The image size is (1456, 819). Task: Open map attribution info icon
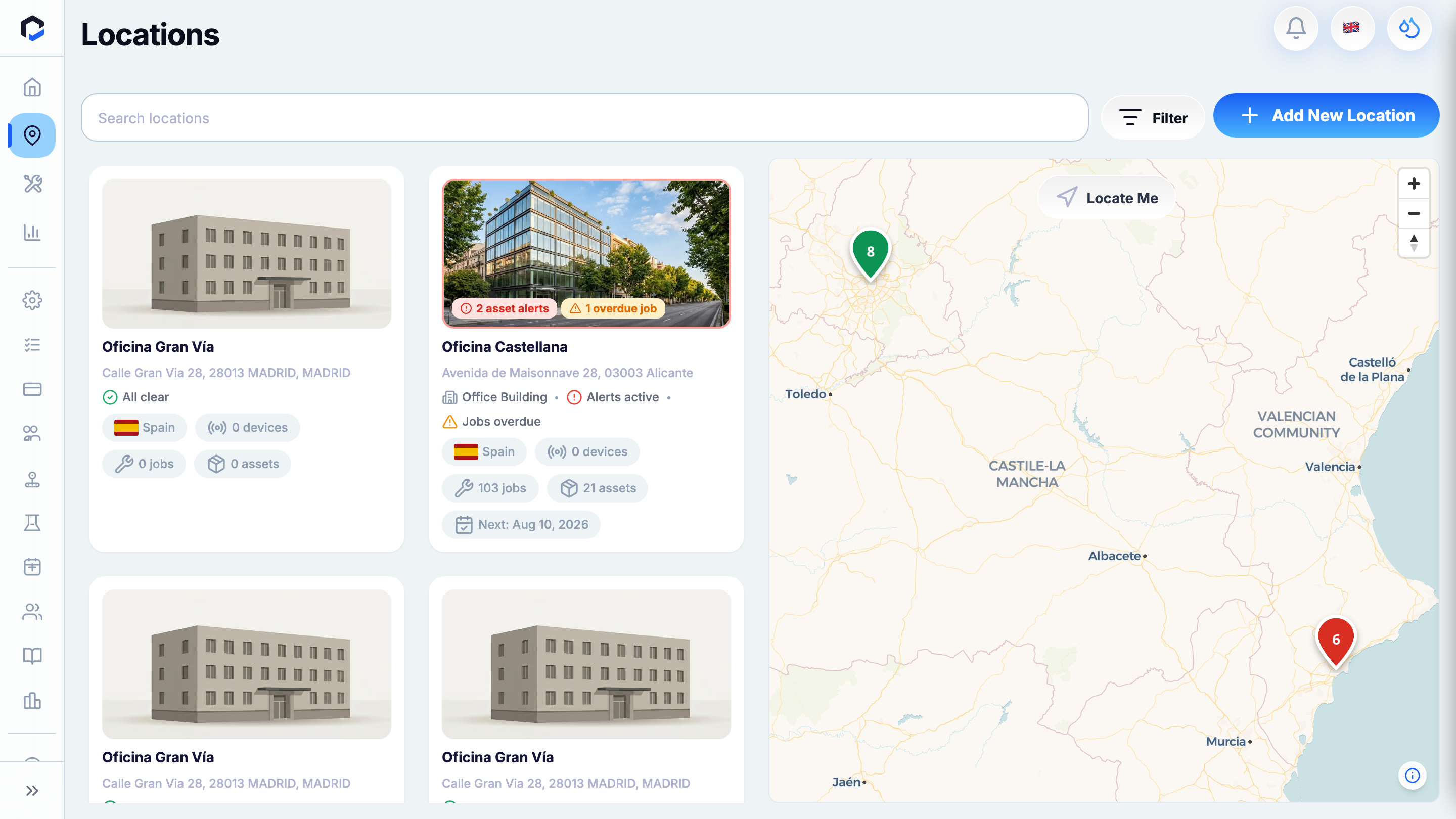[x=1412, y=776]
